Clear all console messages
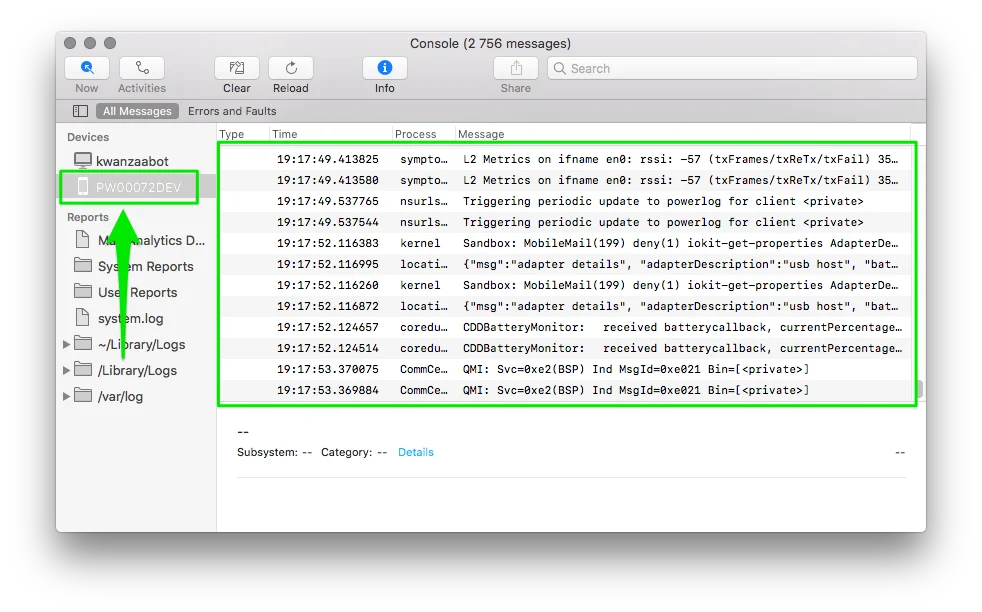The height and width of the screenshot is (612, 982). (236, 68)
